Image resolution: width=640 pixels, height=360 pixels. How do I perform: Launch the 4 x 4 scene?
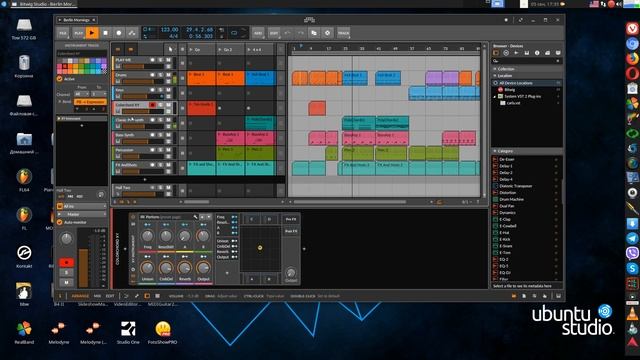[x=260, y=49]
